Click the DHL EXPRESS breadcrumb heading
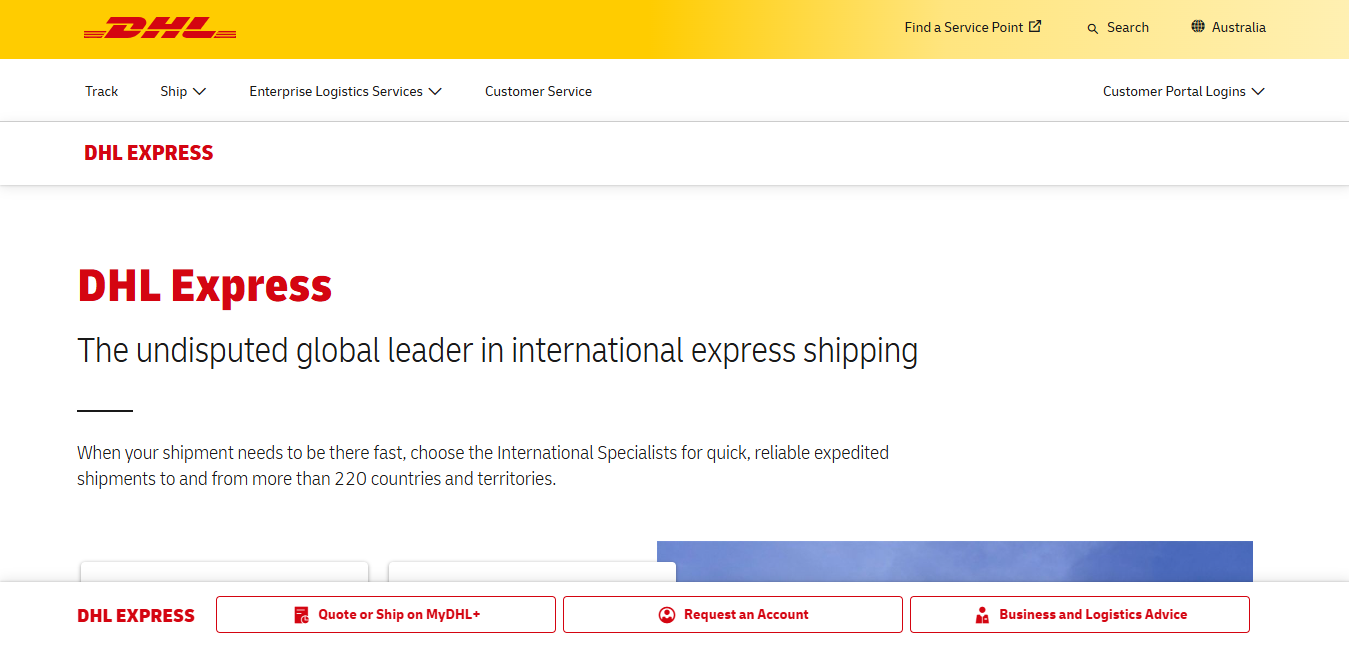The image size is (1349, 647). 148,152
